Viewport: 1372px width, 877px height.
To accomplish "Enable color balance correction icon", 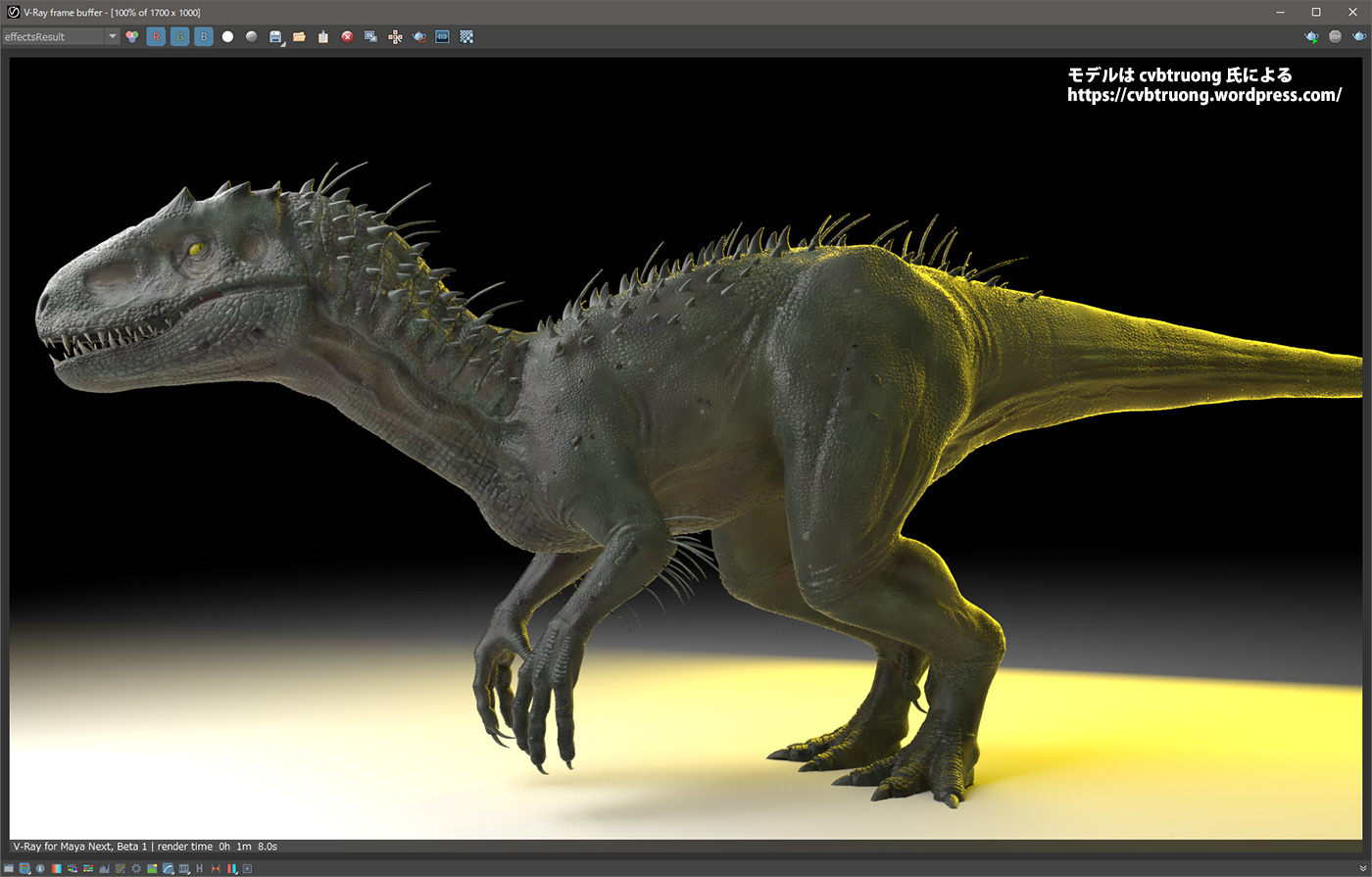I will pyautogui.click(x=88, y=868).
